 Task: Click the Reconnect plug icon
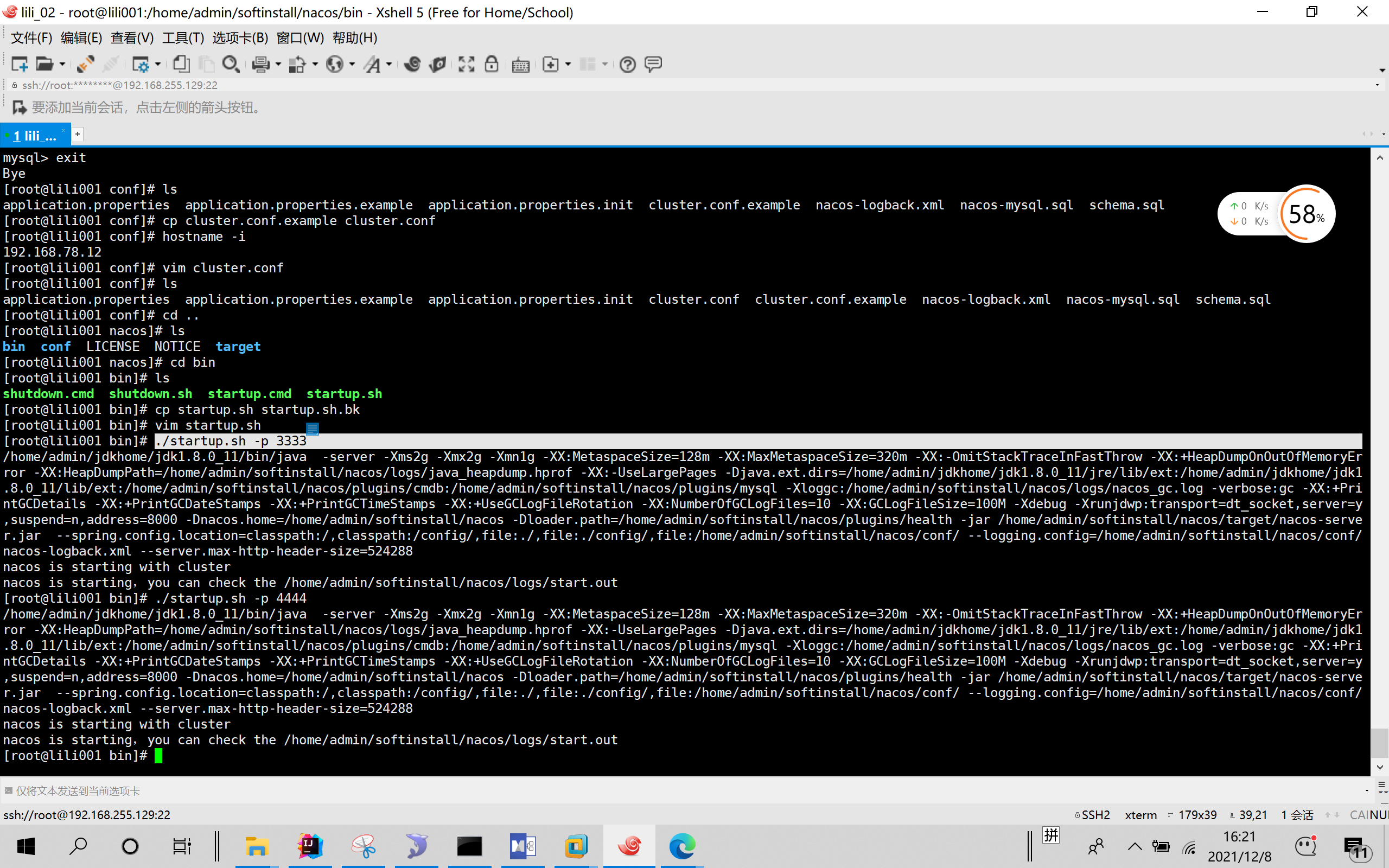pyautogui.click(x=86, y=65)
